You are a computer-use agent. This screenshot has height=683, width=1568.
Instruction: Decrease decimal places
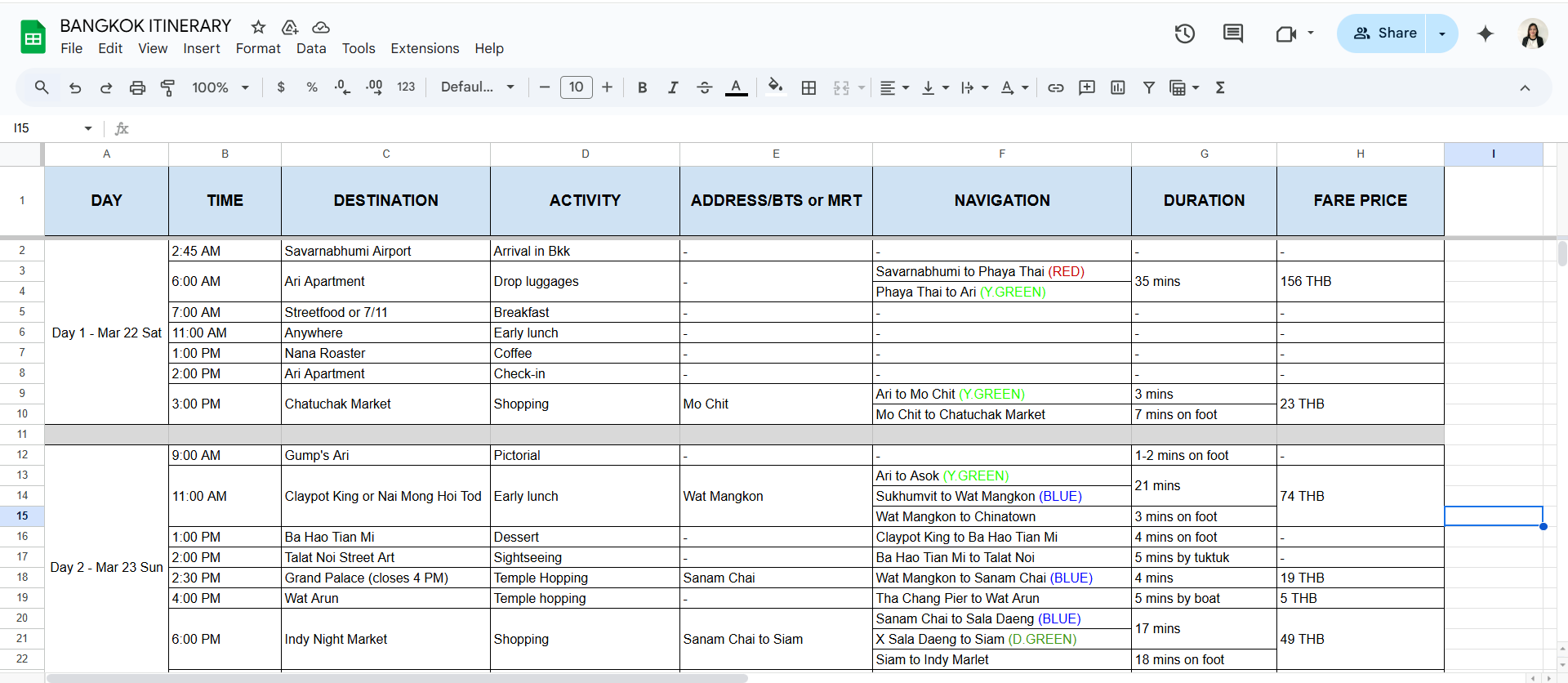point(343,87)
